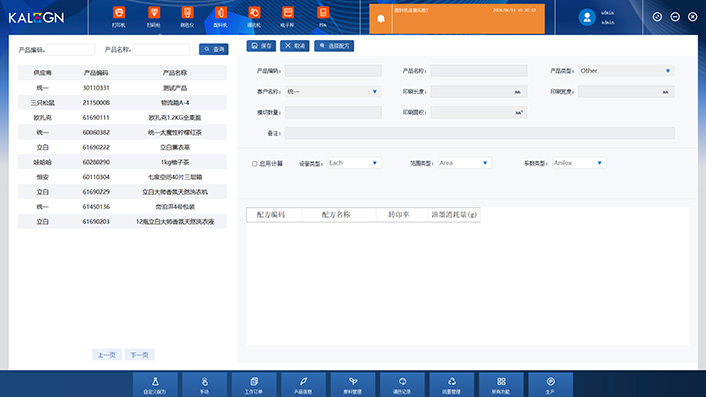Select product row 60060382
Viewport: 706px width, 397px height.
click(x=122, y=132)
